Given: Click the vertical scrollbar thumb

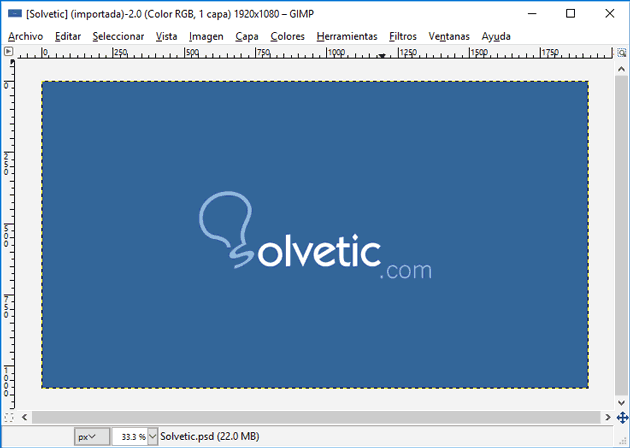Looking at the screenshot, I should (622, 235).
